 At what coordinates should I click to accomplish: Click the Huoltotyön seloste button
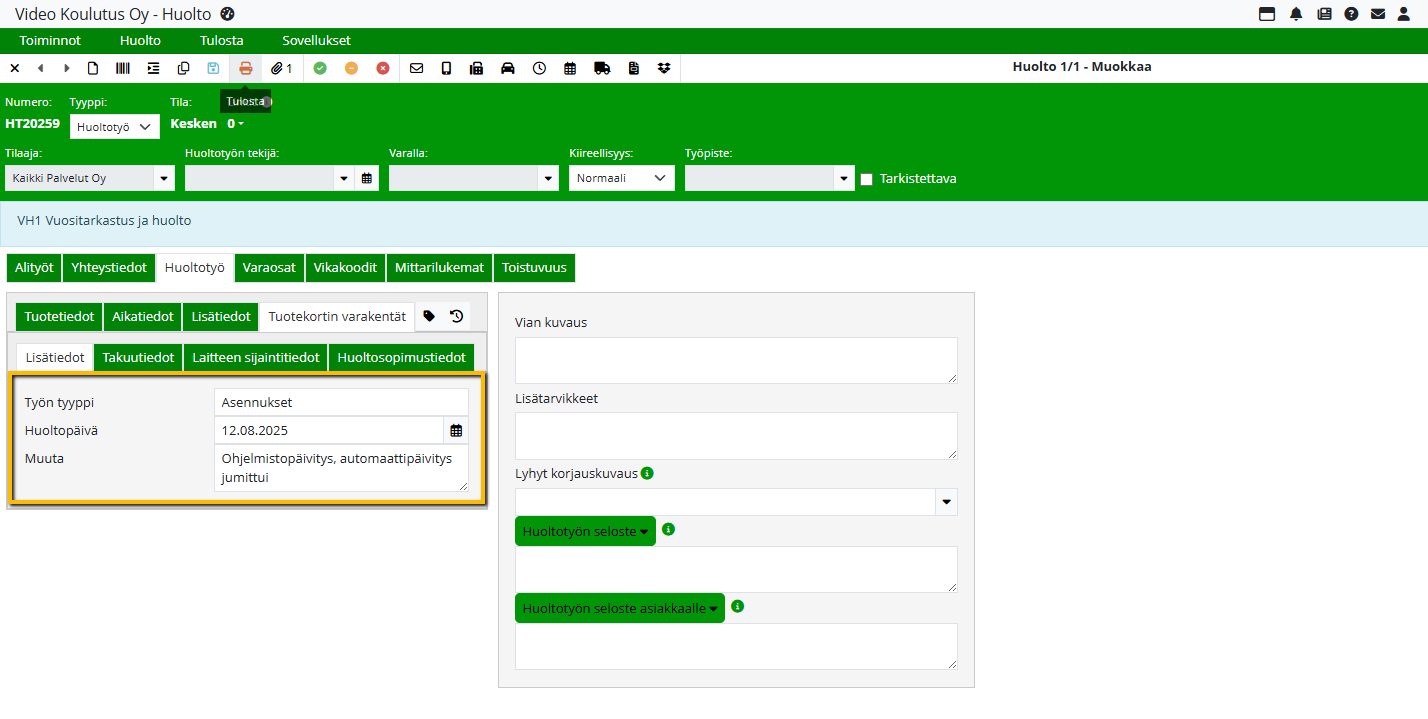pos(585,532)
